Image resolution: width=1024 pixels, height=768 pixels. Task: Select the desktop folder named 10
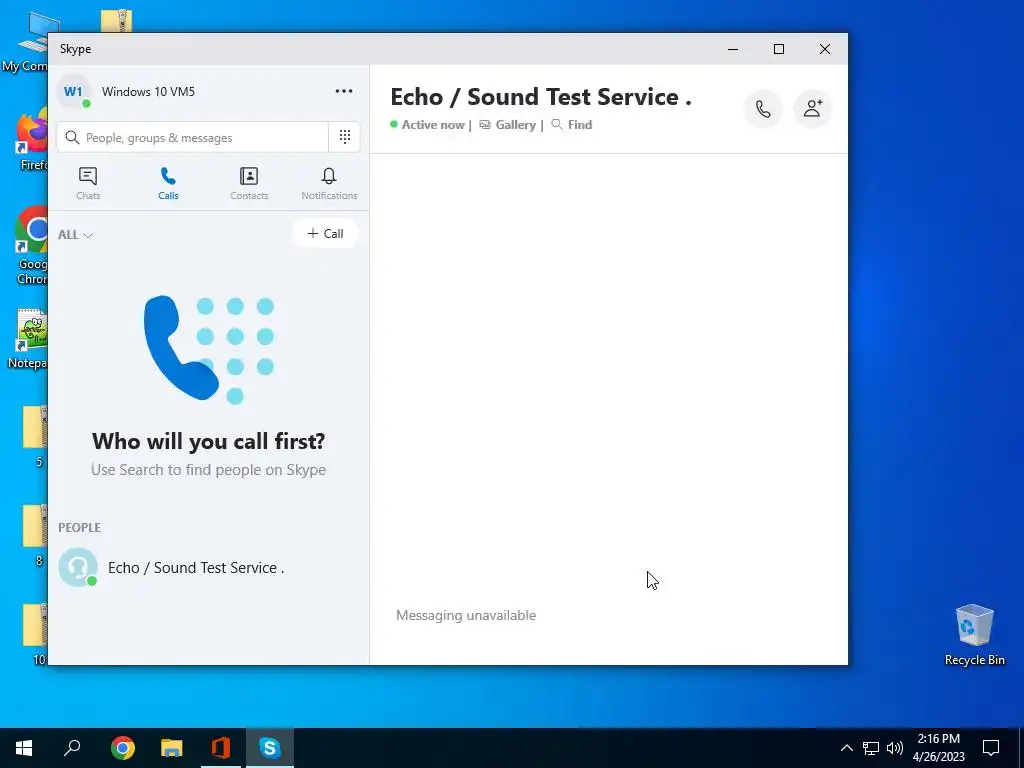(36, 635)
